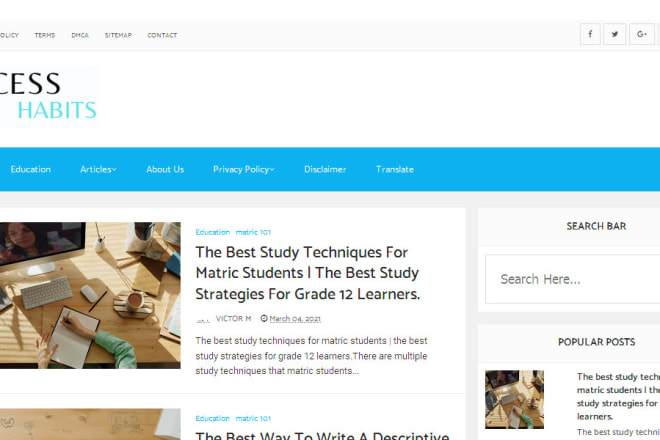
Task: Open the Translate menu item
Action: 395,169
